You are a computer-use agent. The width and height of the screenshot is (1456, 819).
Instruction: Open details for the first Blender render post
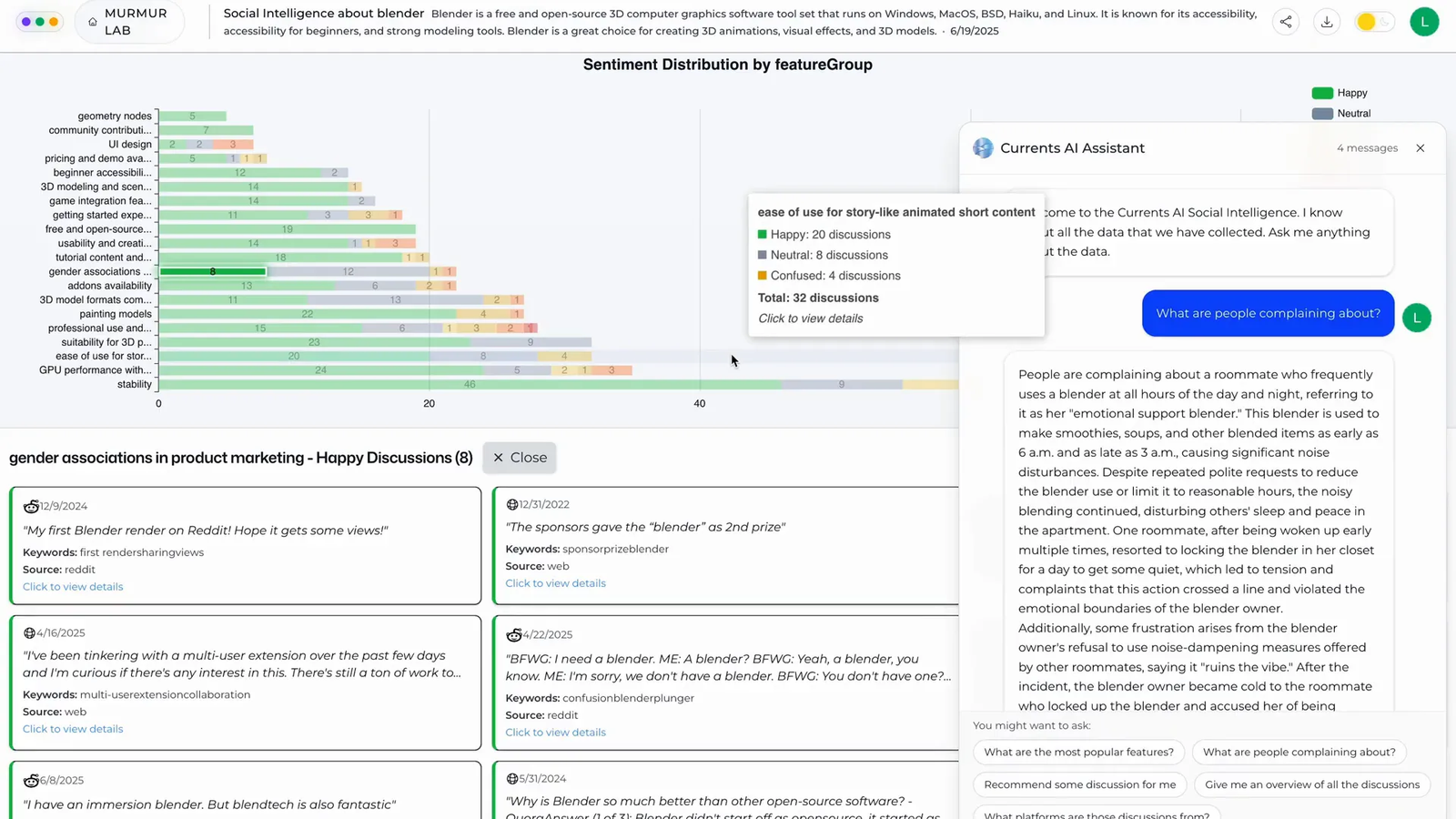point(72,586)
